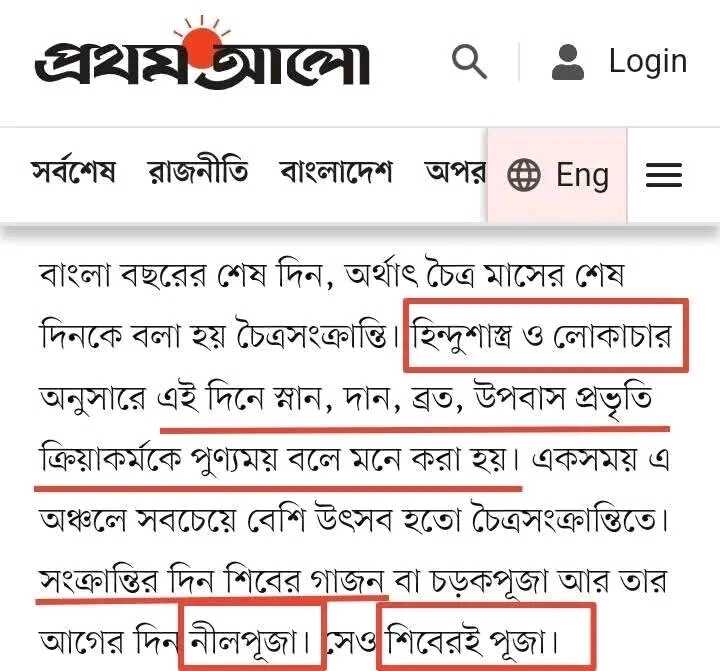
Task: Select the সর্বশেষ tab
Action: pyautogui.click(x=73, y=172)
